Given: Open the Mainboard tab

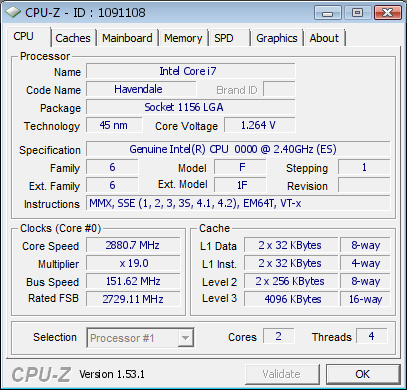Looking at the screenshot, I should pyautogui.click(x=127, y=38).
